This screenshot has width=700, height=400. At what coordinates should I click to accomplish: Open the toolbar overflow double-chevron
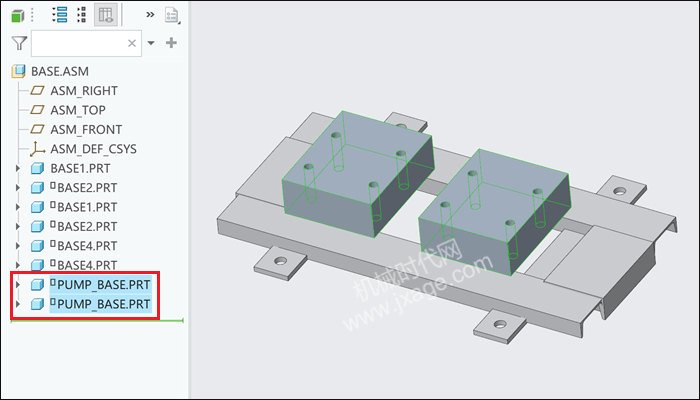click(150, 15)
